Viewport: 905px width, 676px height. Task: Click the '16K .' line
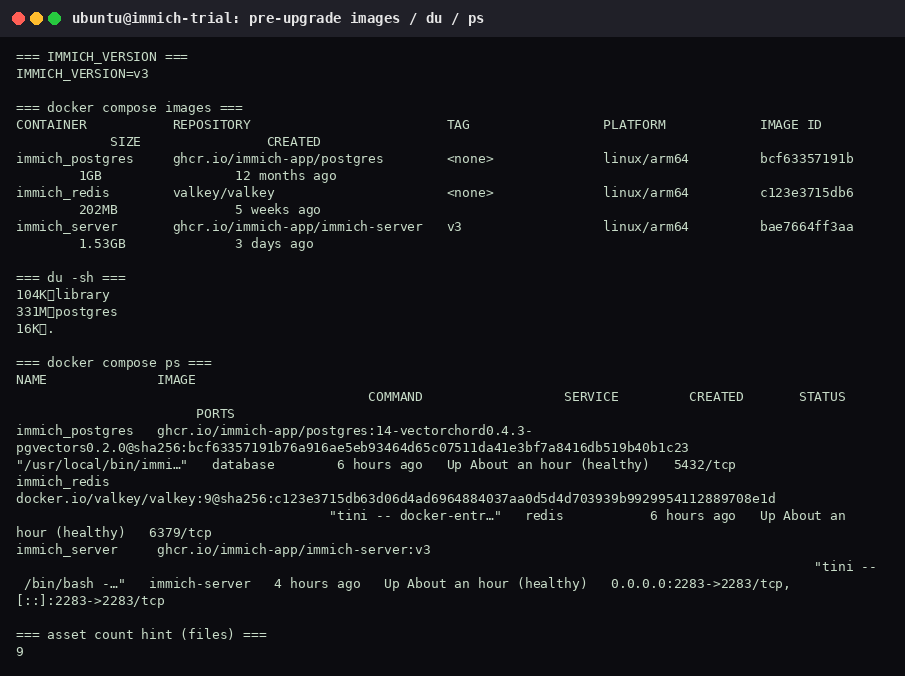pyautogui.click(x=35, y=329)
